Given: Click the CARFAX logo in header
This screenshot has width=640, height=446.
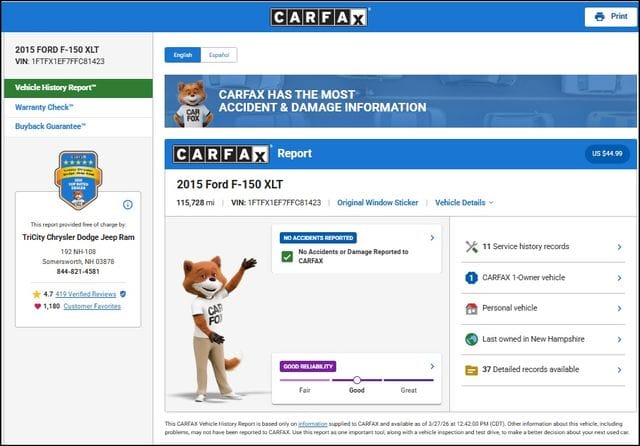Looking at the screenshot, I should click(320, 17).
